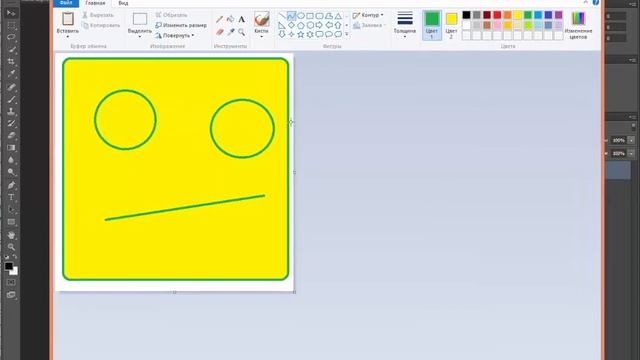The width and height of the screenshot is (640, 360).
Task: Choose the Curve shape
Action: [291, 16]
